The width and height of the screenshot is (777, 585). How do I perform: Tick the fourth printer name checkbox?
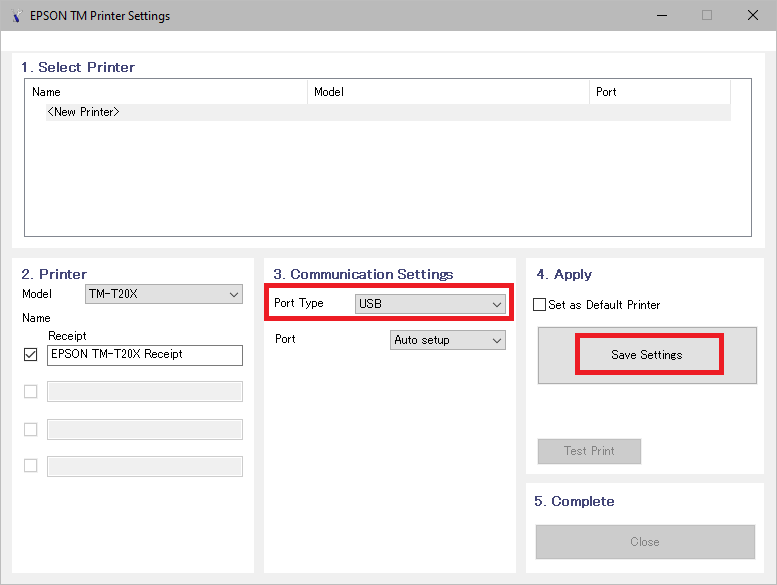pyautogui.click(x=31, y=466)
